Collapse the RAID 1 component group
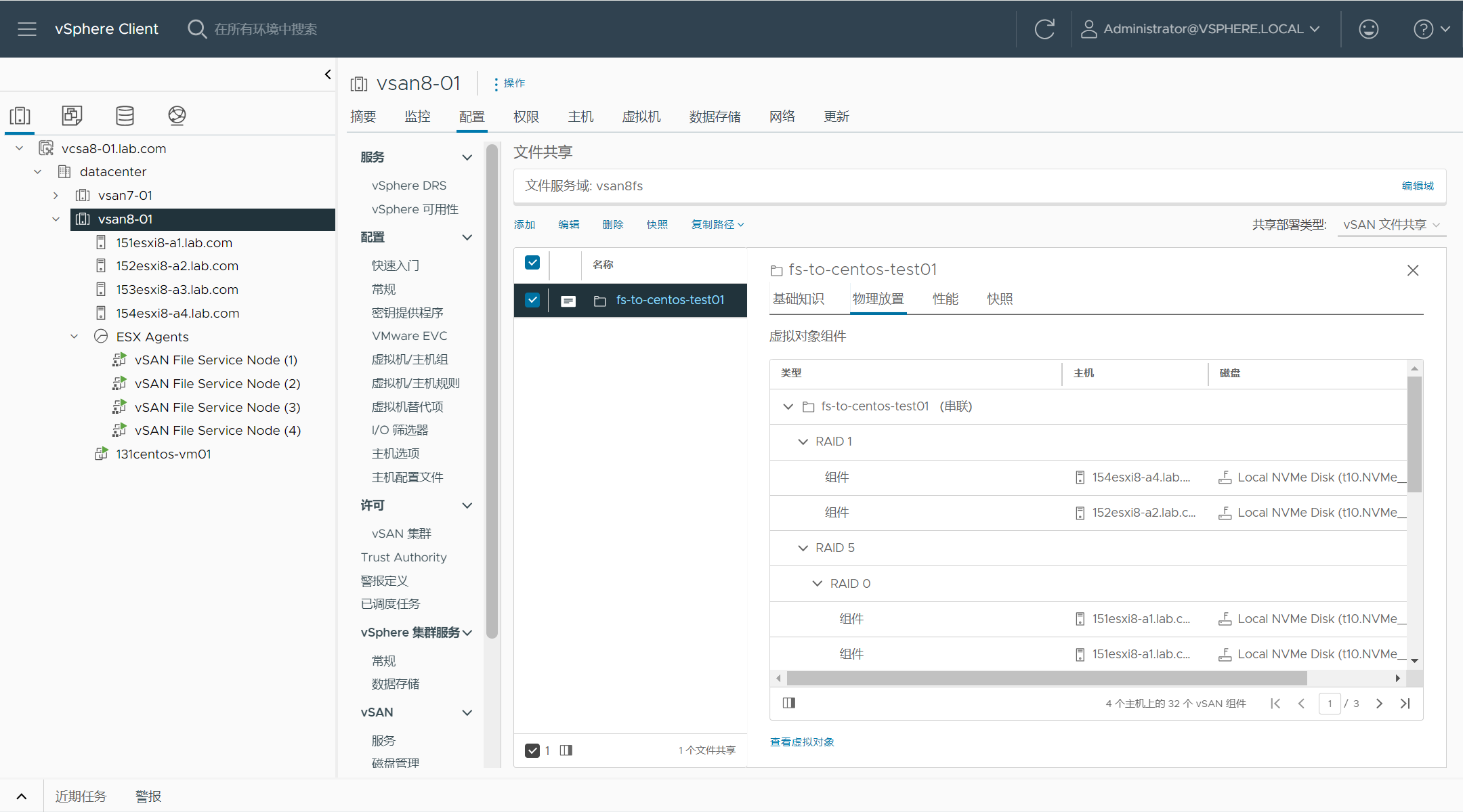1463x812 pixels. pos(803,442)
